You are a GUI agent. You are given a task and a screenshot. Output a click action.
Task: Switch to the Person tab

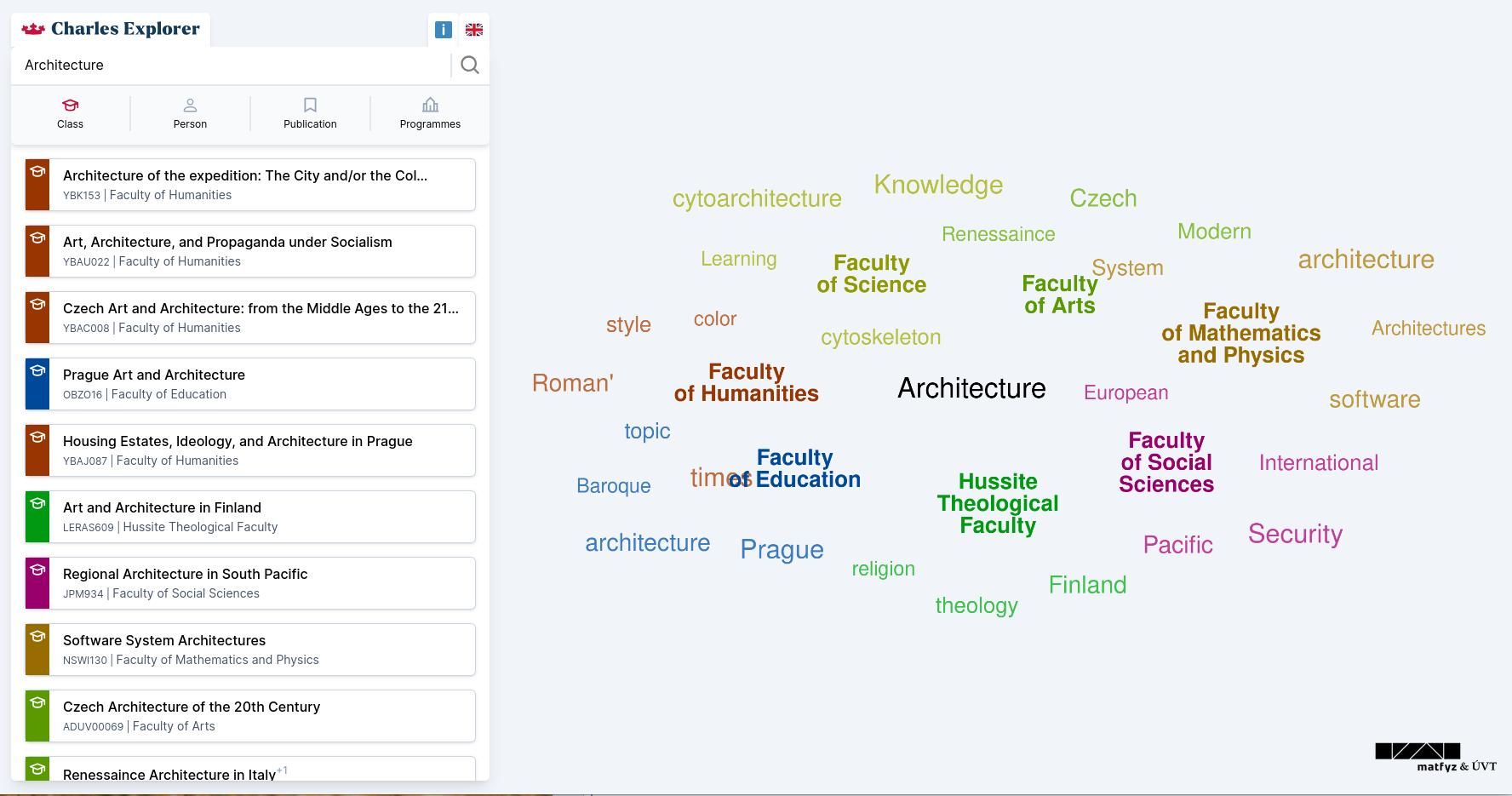[x=190, y=113]
